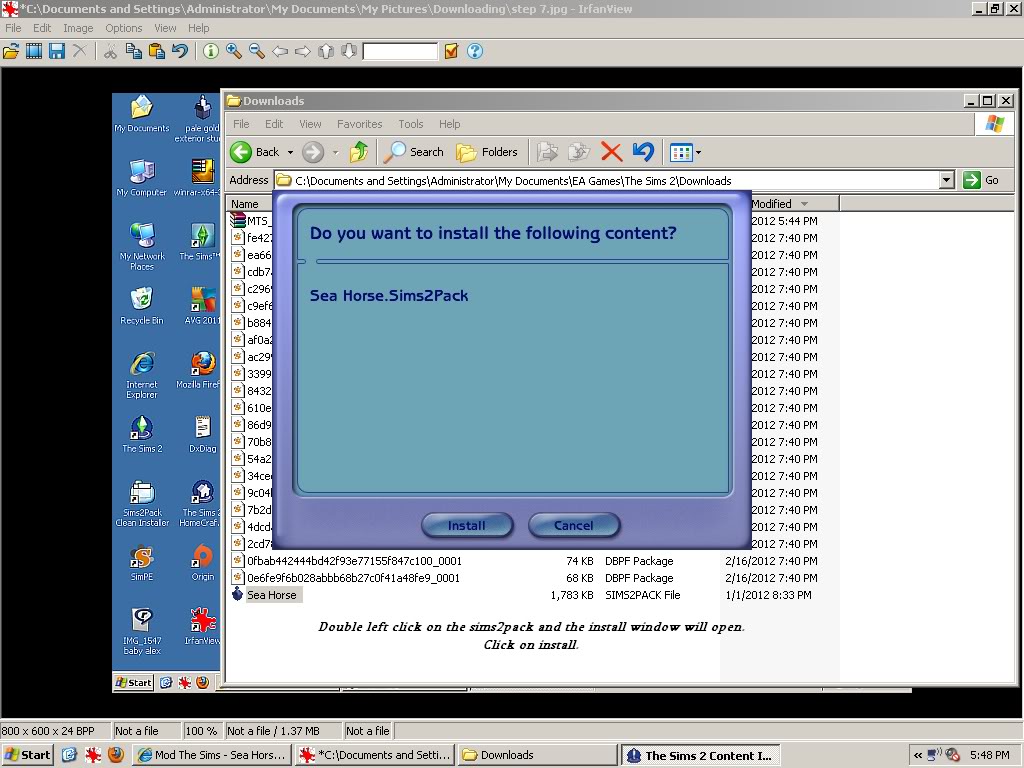Click the Windows Start button on the taskbar
This screenshot has width=1024, height=768.
coord(27,755)
